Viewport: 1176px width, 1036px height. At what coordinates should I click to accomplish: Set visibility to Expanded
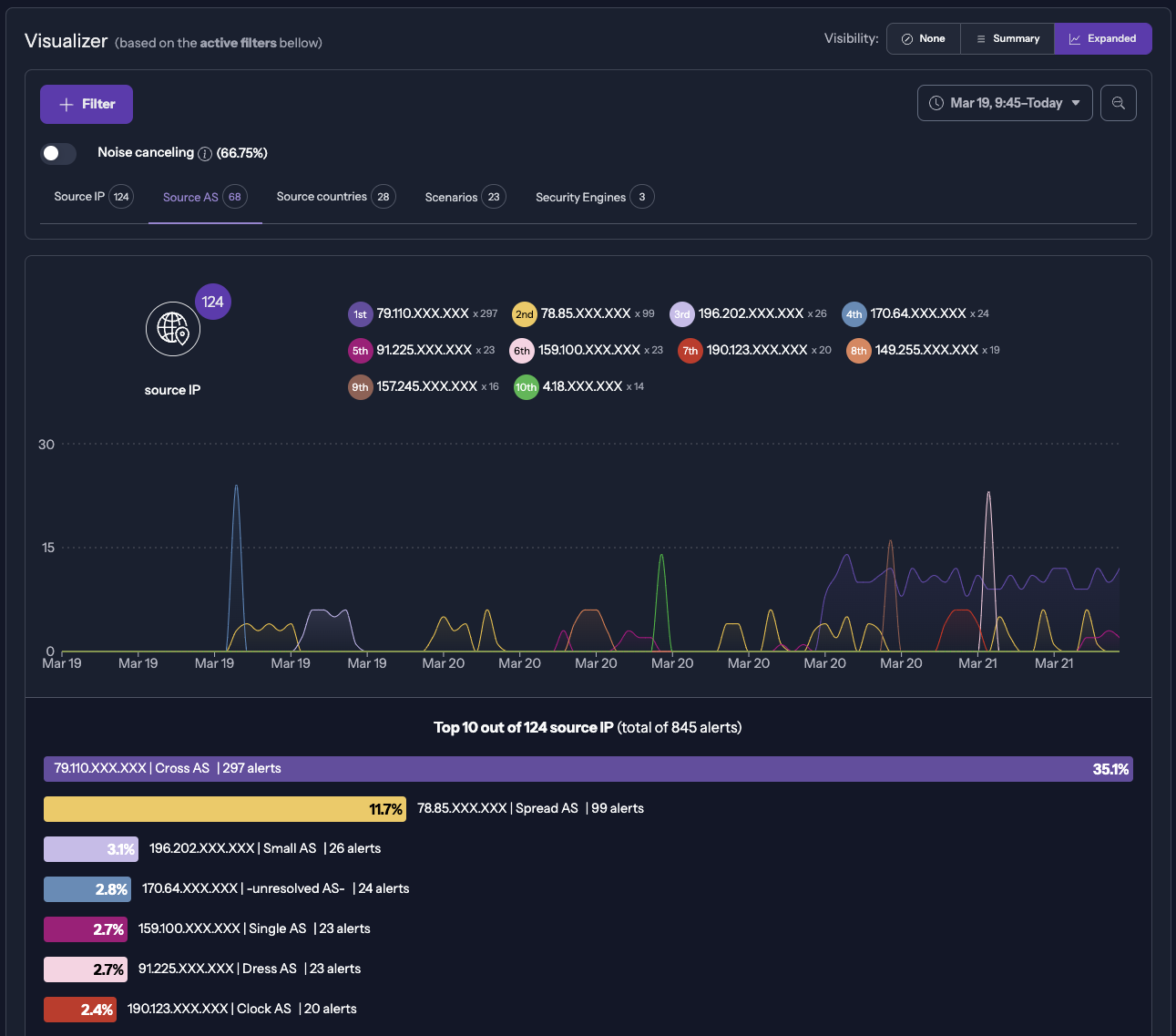point(1102,39)
